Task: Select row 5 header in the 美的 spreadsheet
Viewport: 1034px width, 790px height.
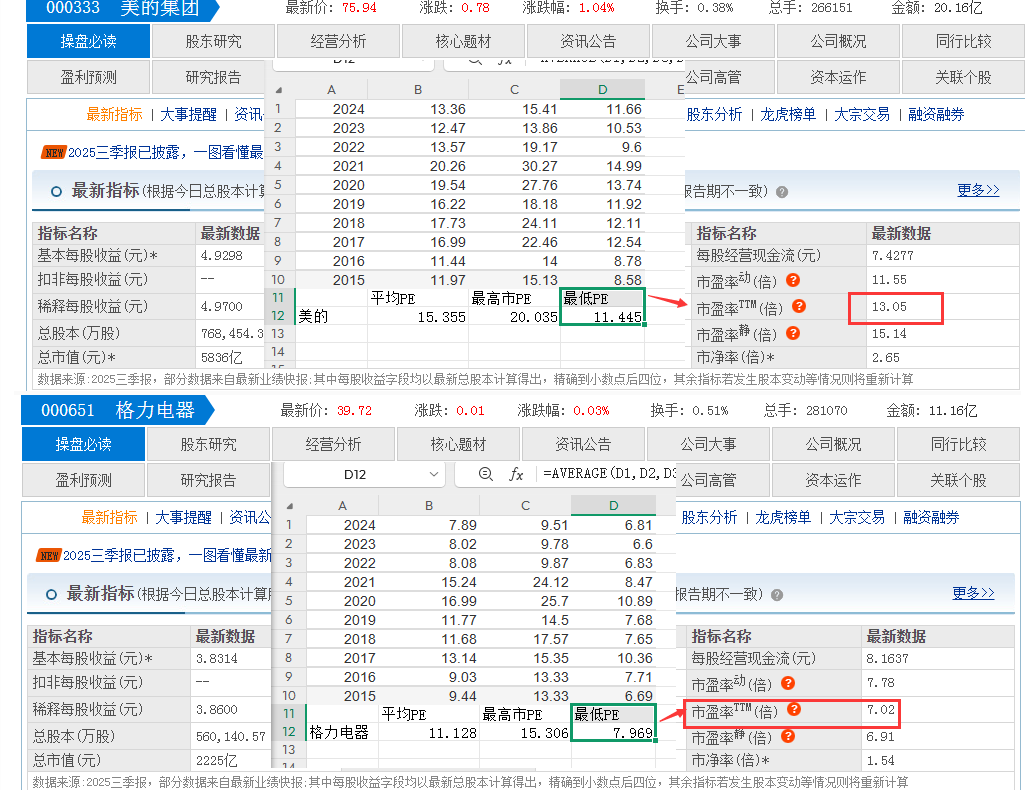Action: tap(278, 185)
